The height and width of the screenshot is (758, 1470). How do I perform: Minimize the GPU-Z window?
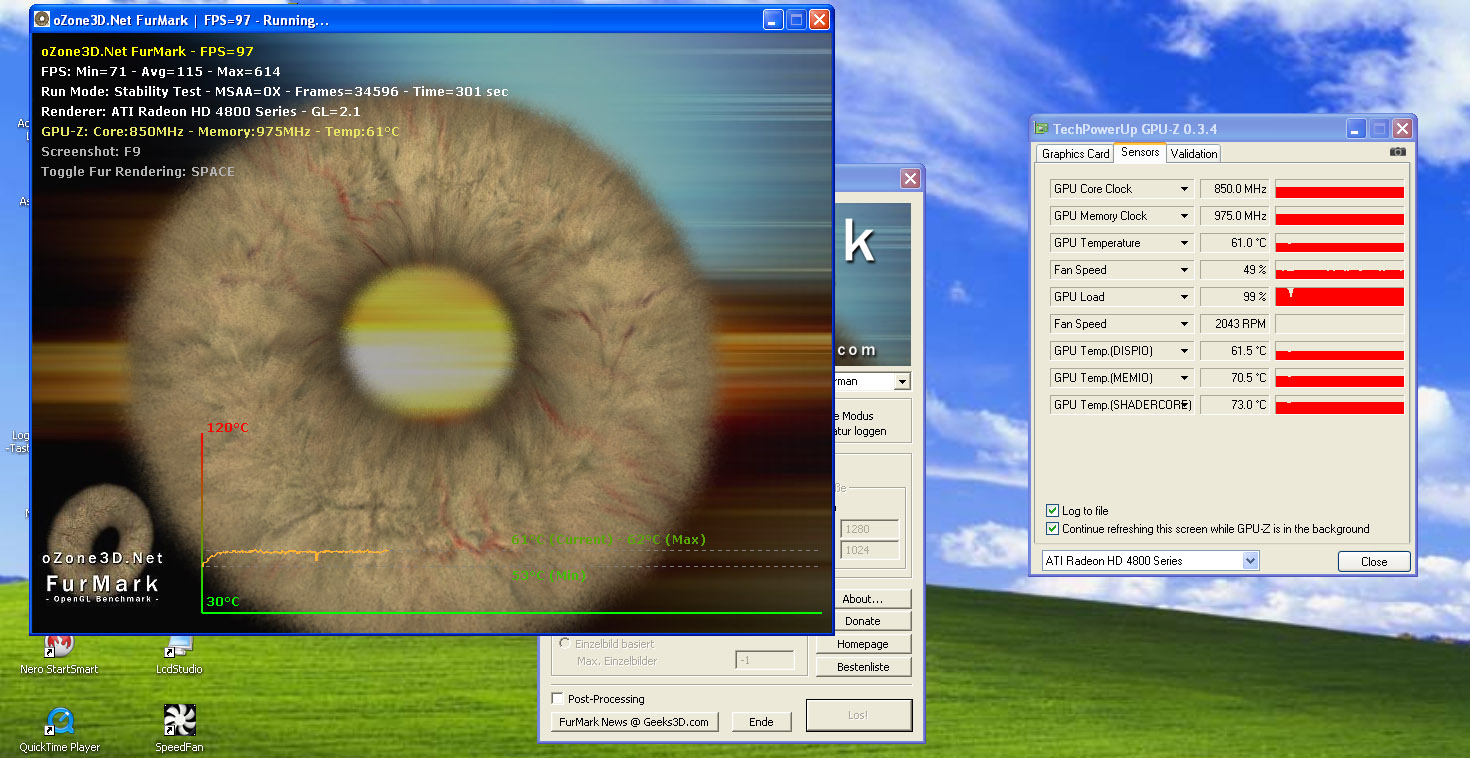pyautogui.click(x=1355, y=129)
